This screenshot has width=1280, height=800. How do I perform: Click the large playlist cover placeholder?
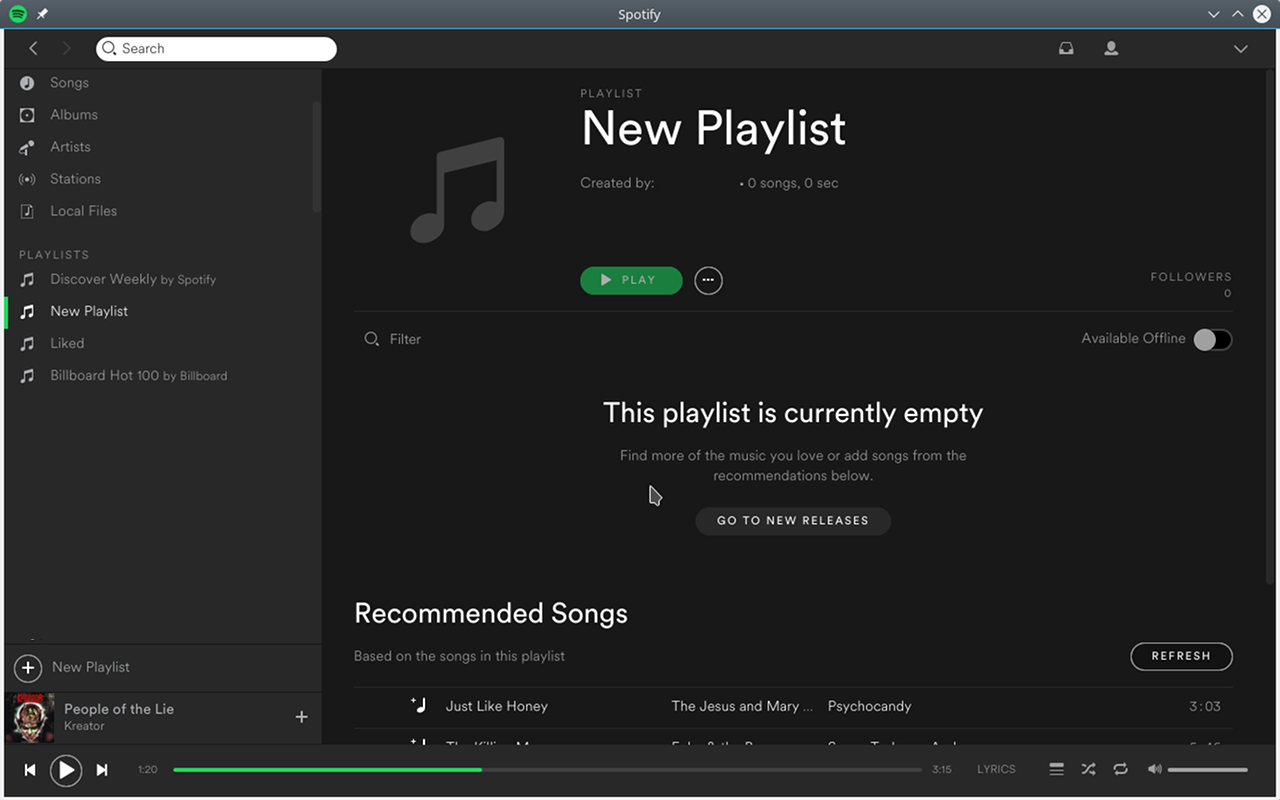coord(458,190)
